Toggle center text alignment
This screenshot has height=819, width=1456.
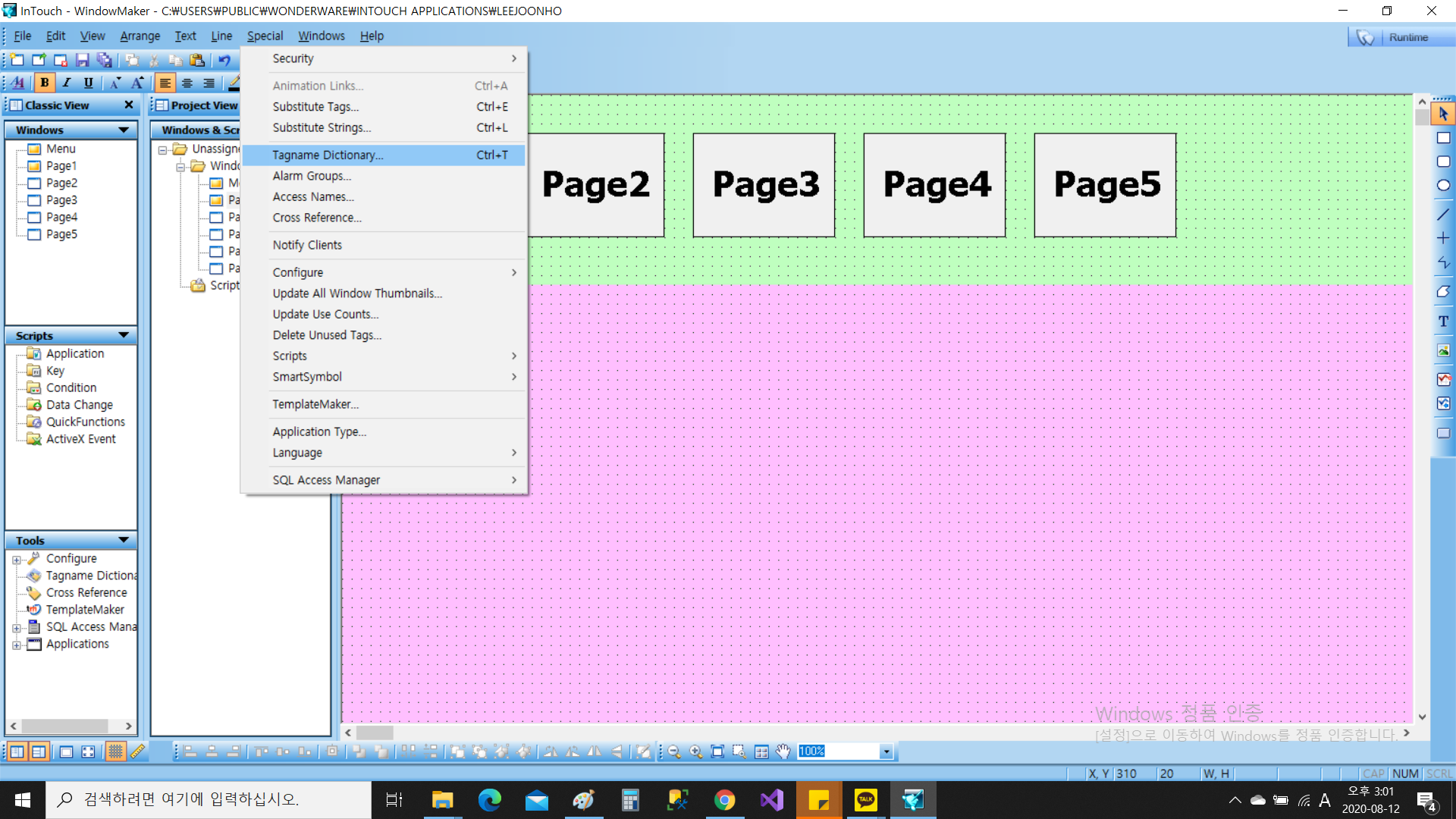(x=187, y=83)
